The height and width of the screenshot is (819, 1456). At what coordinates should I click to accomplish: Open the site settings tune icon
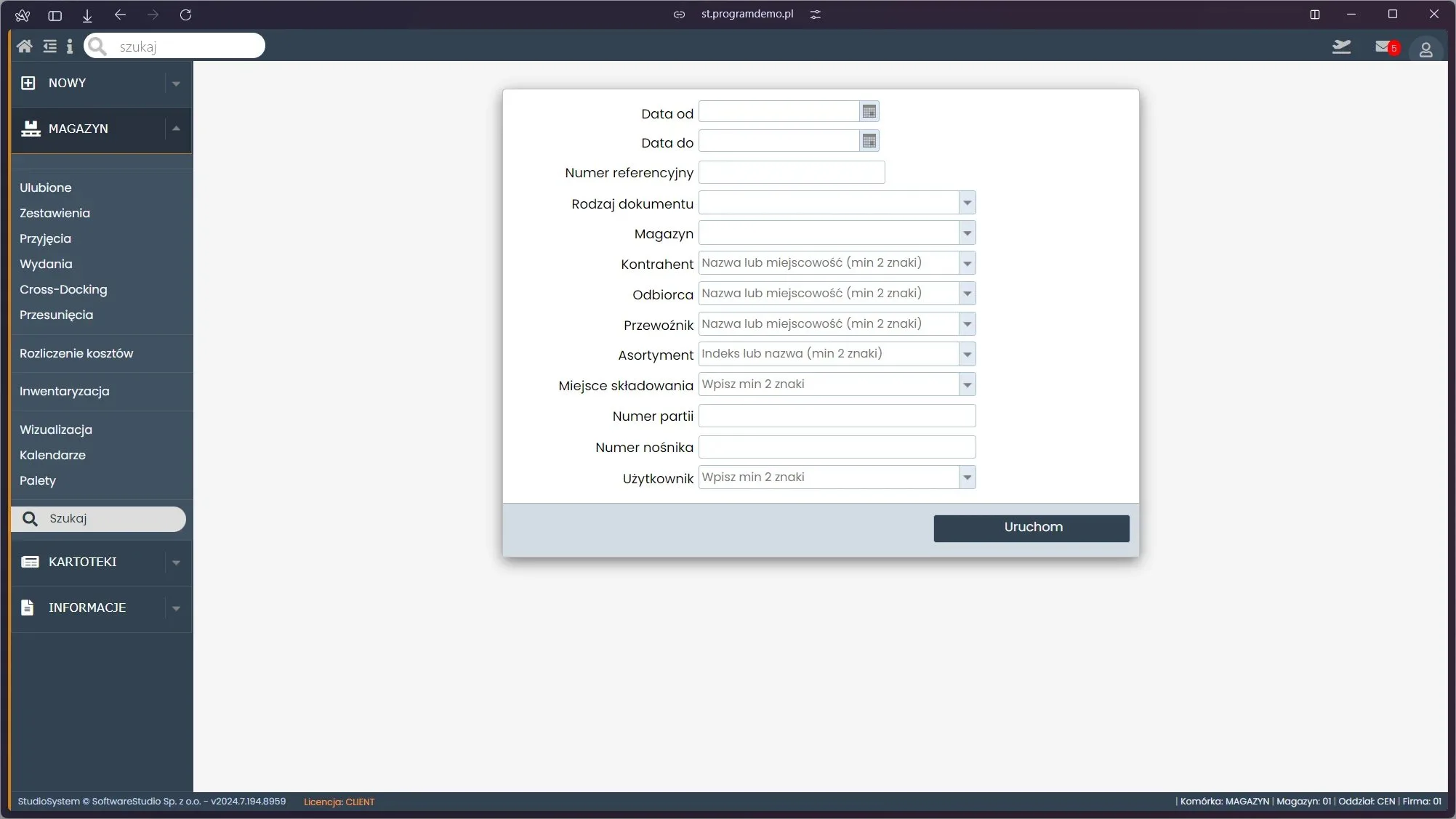point(816,15)
